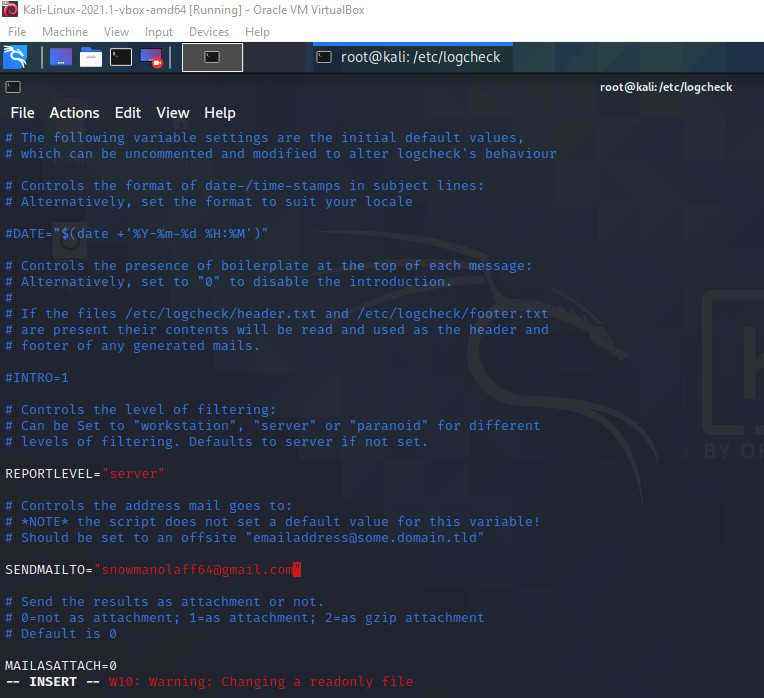
Task: Click the -- INSERT -- mode indicator
Action: coord(53,681)
